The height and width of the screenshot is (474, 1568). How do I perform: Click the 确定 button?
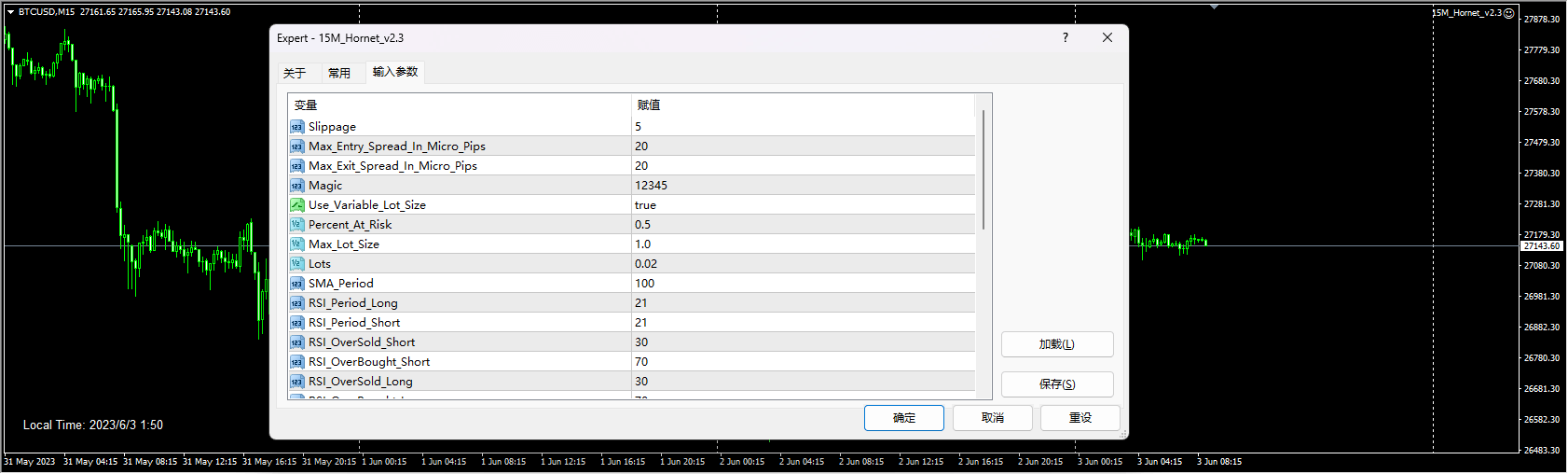(904, 418)
